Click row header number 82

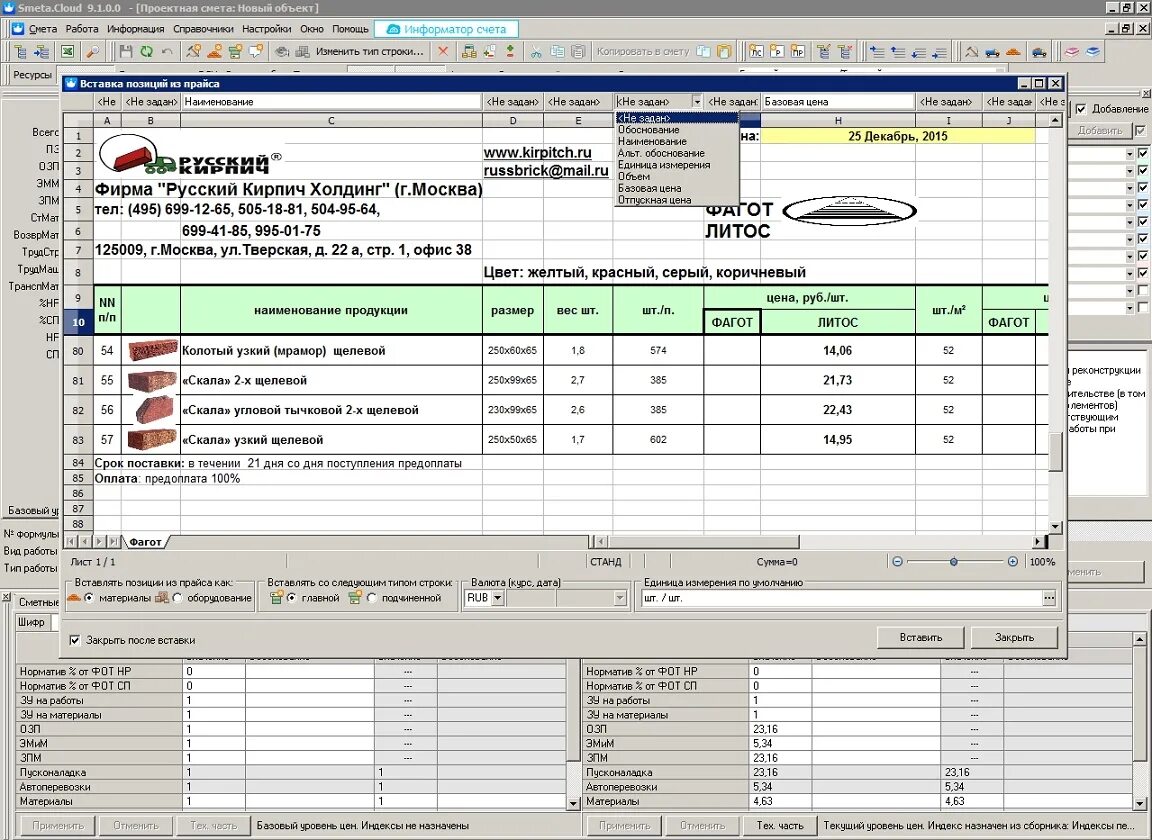pyautogui.click(x=78, y=410)
